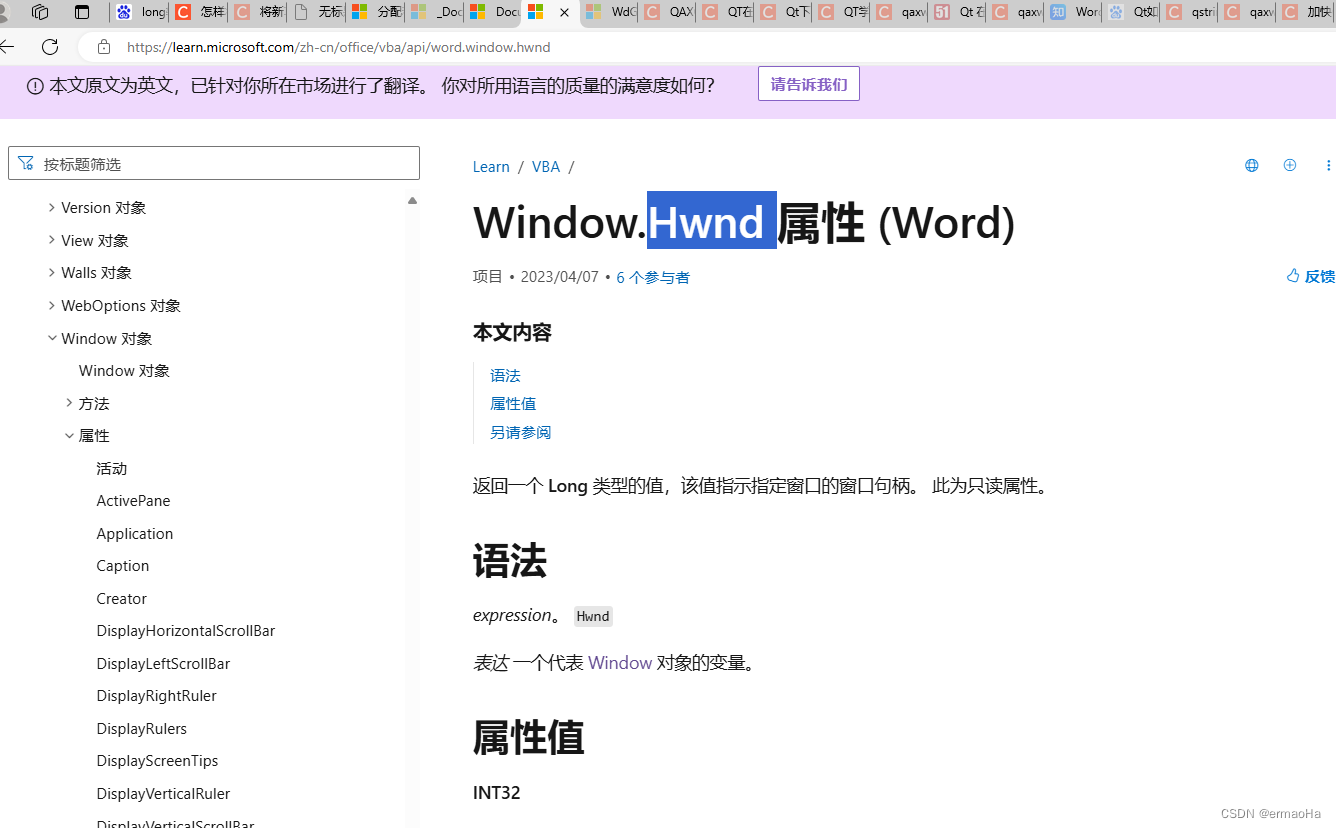Open the tab actions menu icon
The image size is (1336, 828).
(82, 12)
